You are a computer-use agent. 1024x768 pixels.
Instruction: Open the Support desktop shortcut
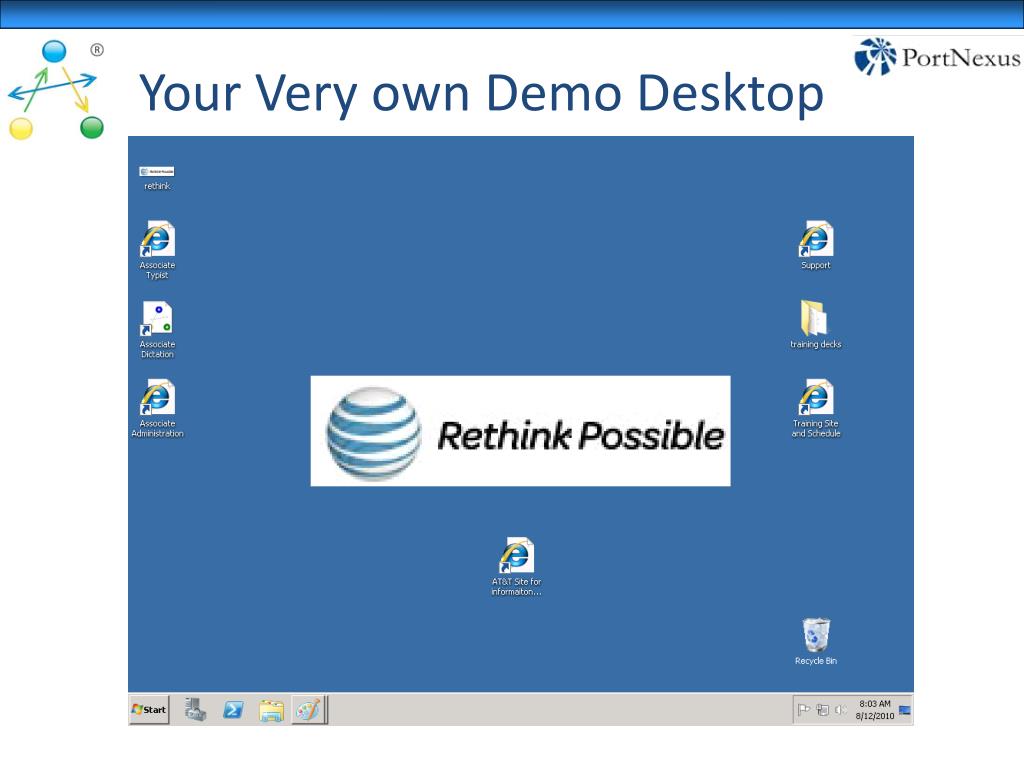pos(816,245)
